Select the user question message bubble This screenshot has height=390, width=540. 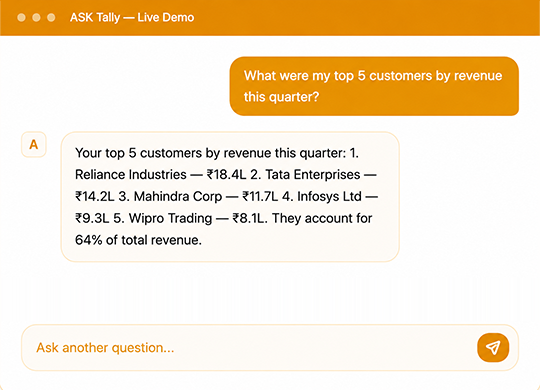pyautogui.click(x=374, y=86)
